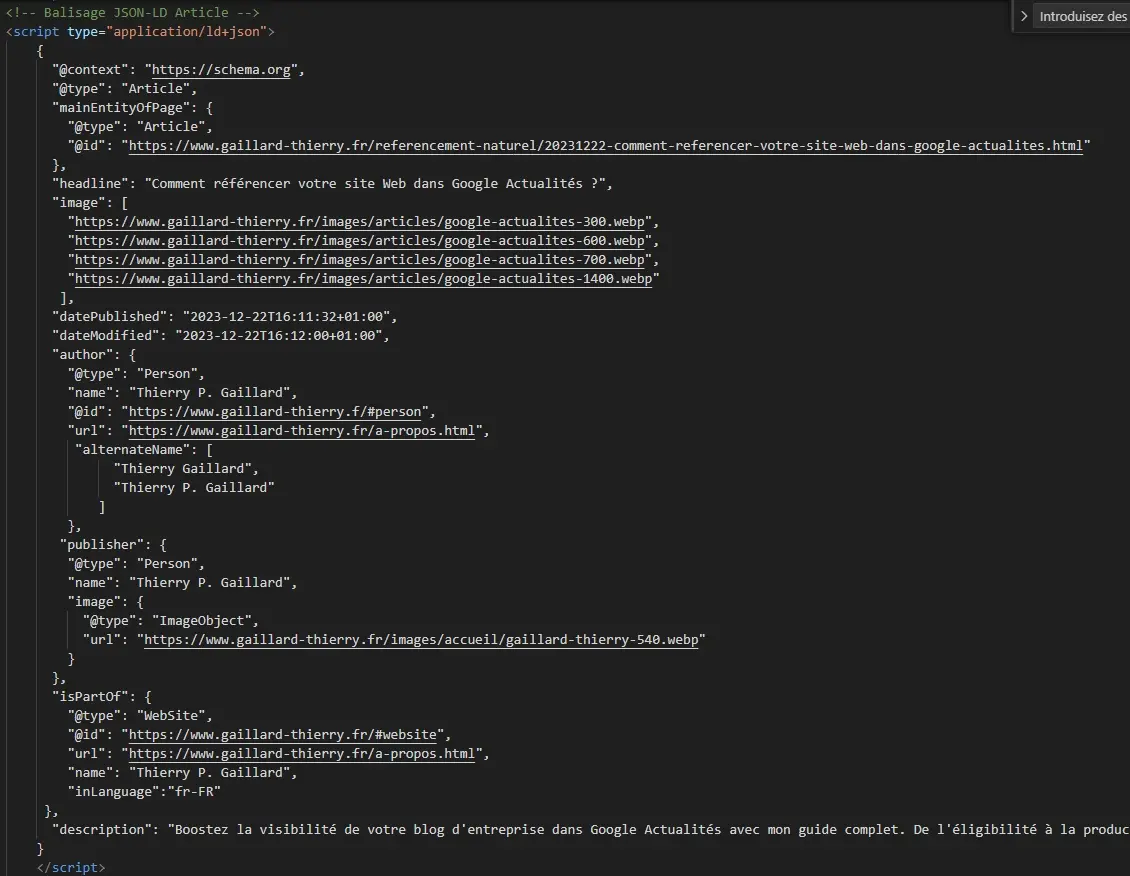This screenshot has height=876, width=1130.
Task: Click the author name "Thierry P. Gaillard"
Action: point(209,393)
